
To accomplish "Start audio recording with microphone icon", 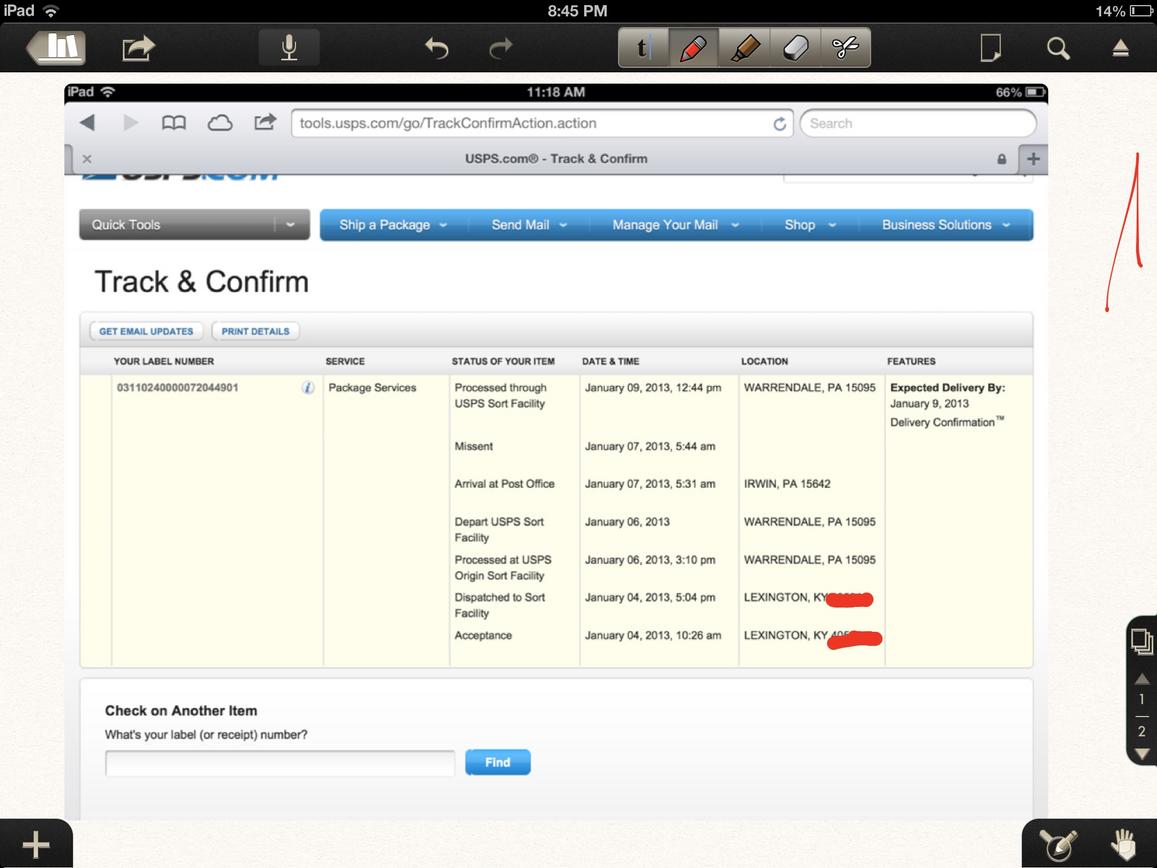I will pyautogui.click(x=289, y=47).
